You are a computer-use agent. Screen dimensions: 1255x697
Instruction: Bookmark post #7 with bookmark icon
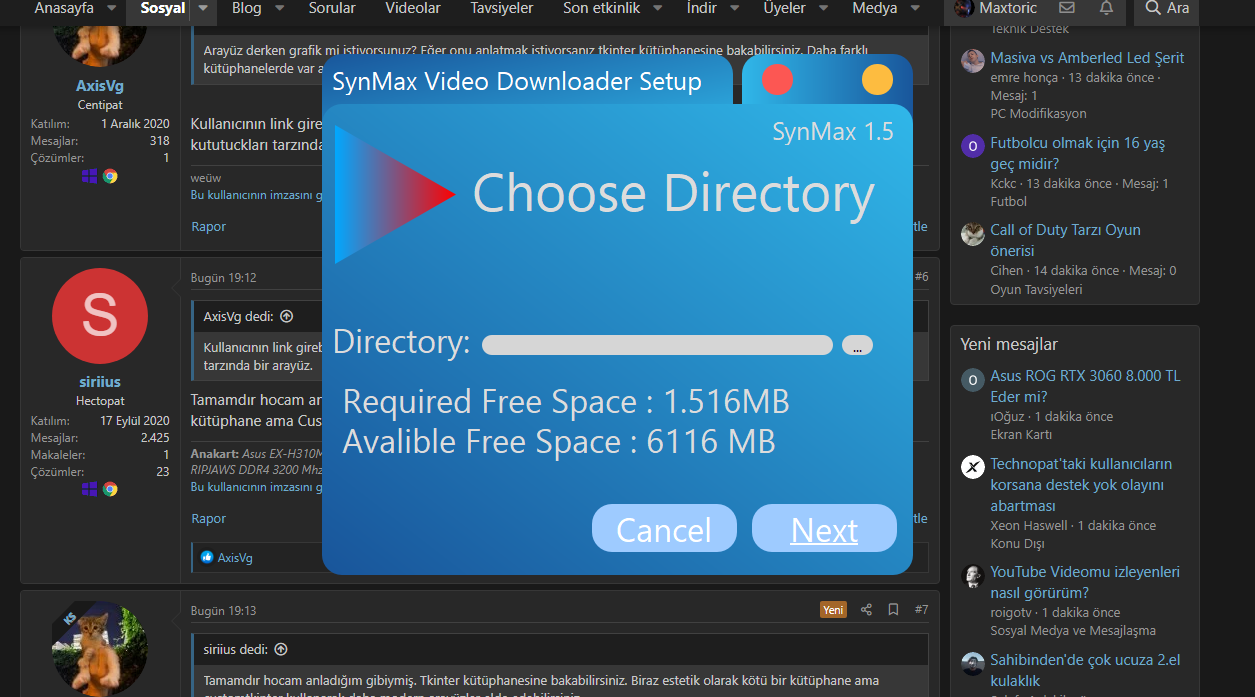(893, 610)
